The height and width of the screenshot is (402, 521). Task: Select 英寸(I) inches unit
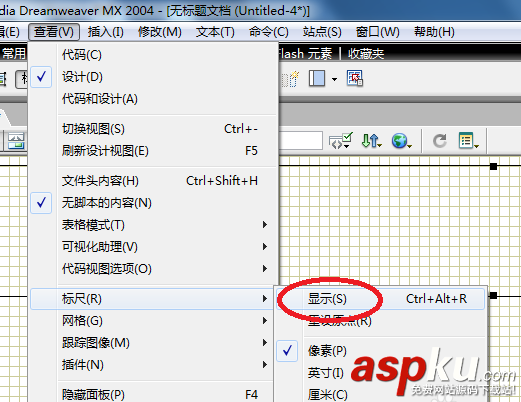380,373
